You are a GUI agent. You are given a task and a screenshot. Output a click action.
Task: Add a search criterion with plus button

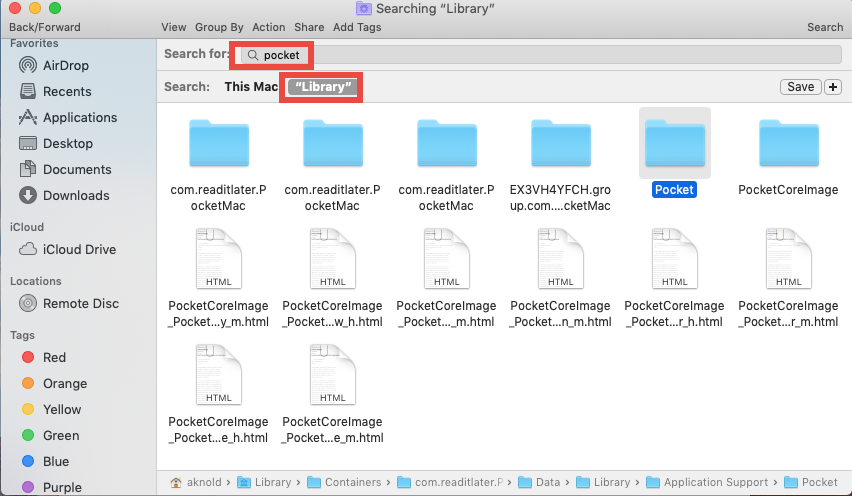[833, 87]
